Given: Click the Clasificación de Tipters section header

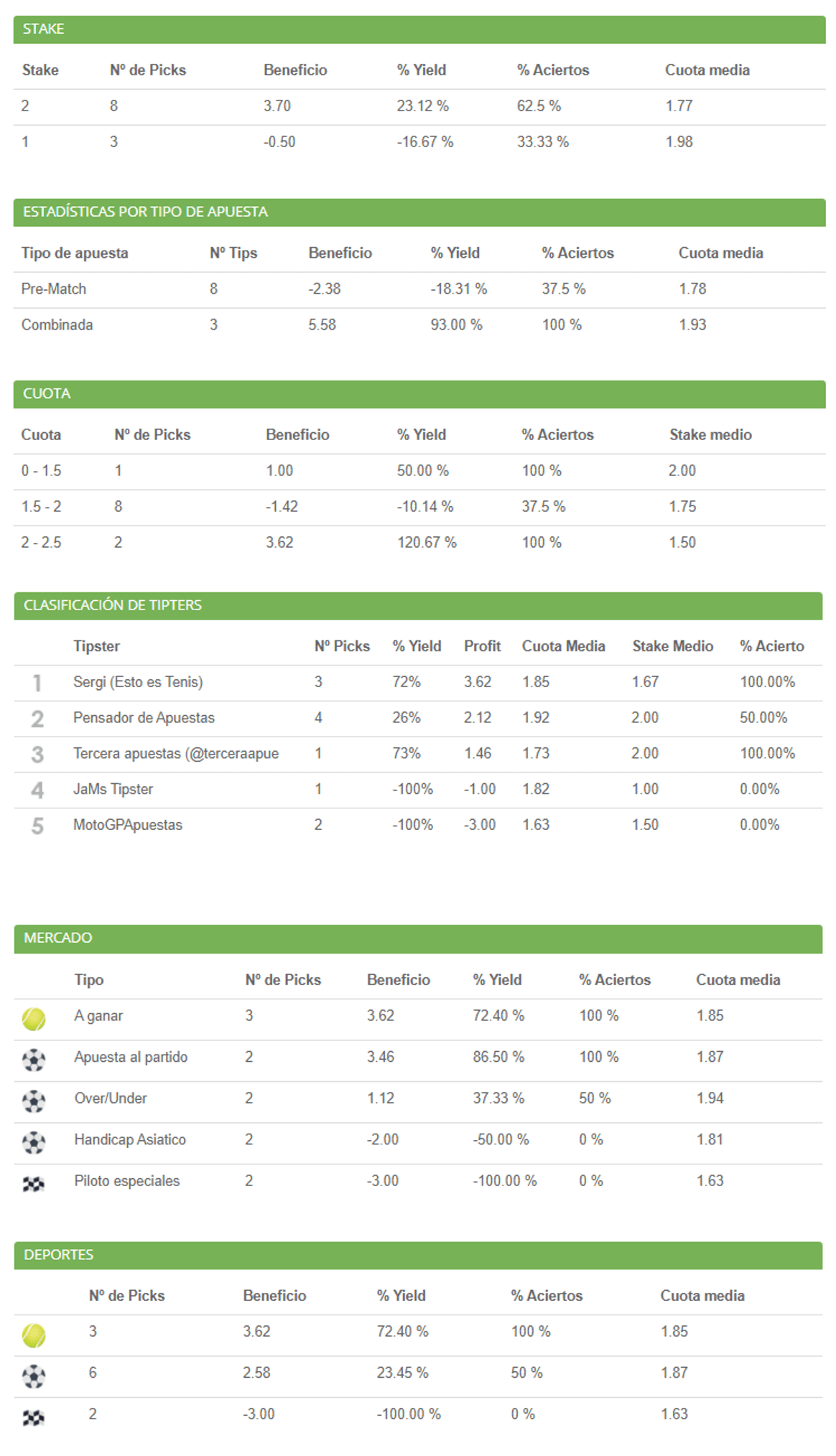Looking at the screenshot, I should click(x=113, y=605).
